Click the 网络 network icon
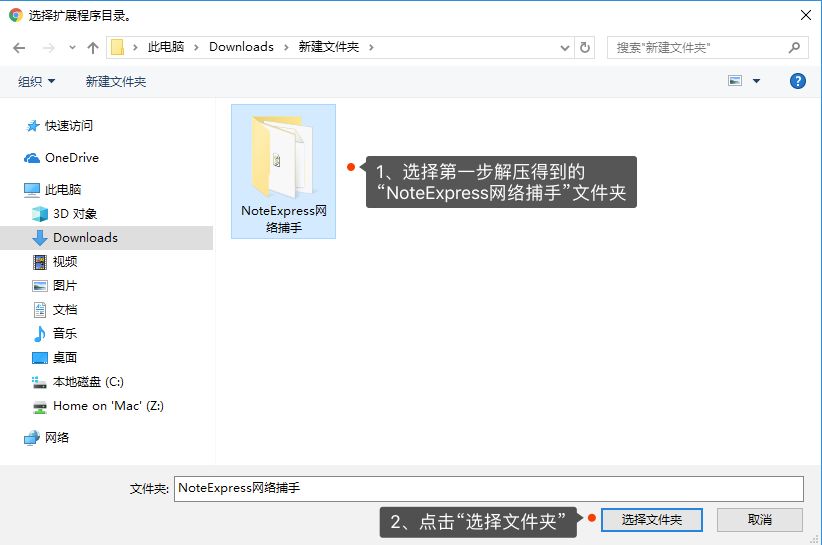Image resolution: width=822 pixels, height=545 pixels. click(x=32, y=438)
